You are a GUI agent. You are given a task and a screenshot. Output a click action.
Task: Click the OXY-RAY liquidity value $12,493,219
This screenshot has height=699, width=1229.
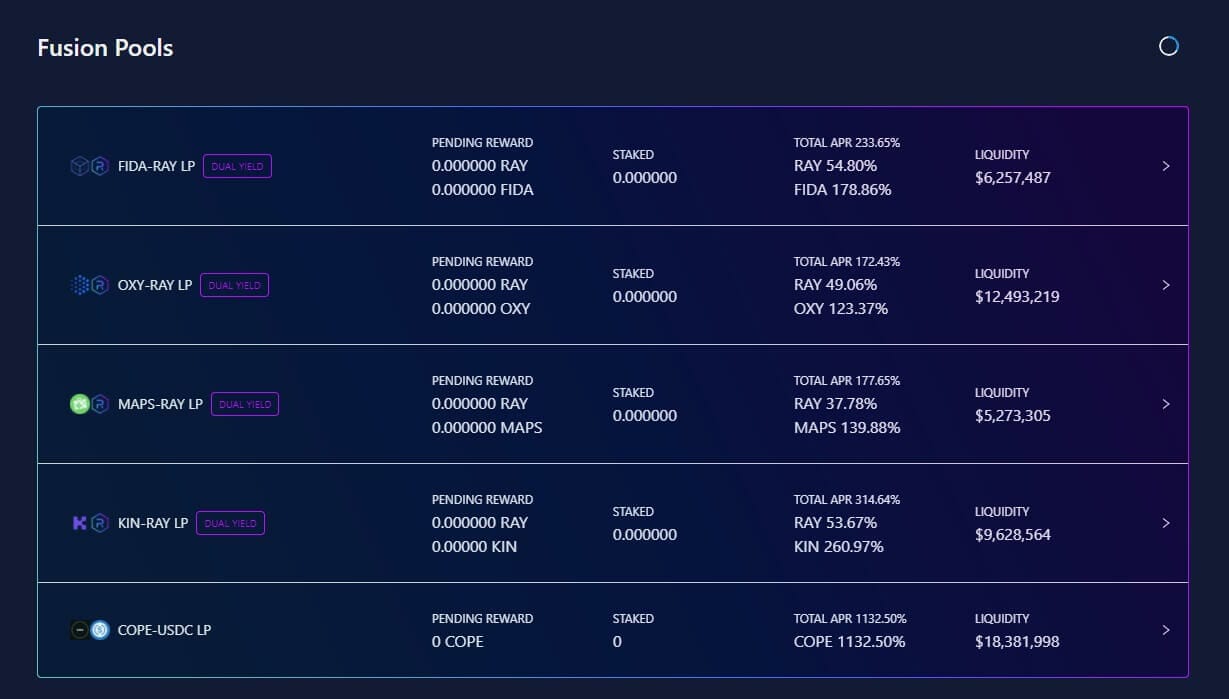coord(1017,297)
